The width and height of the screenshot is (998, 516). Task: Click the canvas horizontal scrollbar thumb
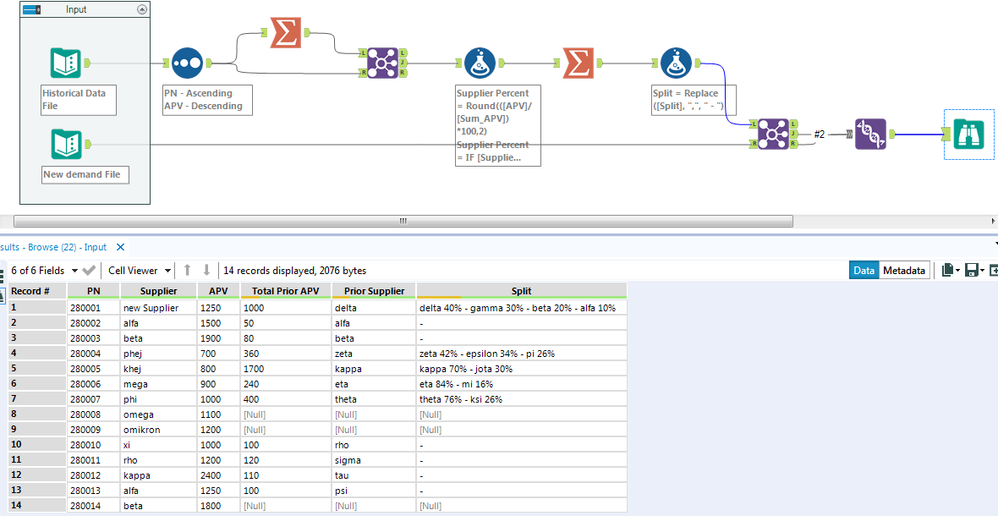click(x=402, y=221)
